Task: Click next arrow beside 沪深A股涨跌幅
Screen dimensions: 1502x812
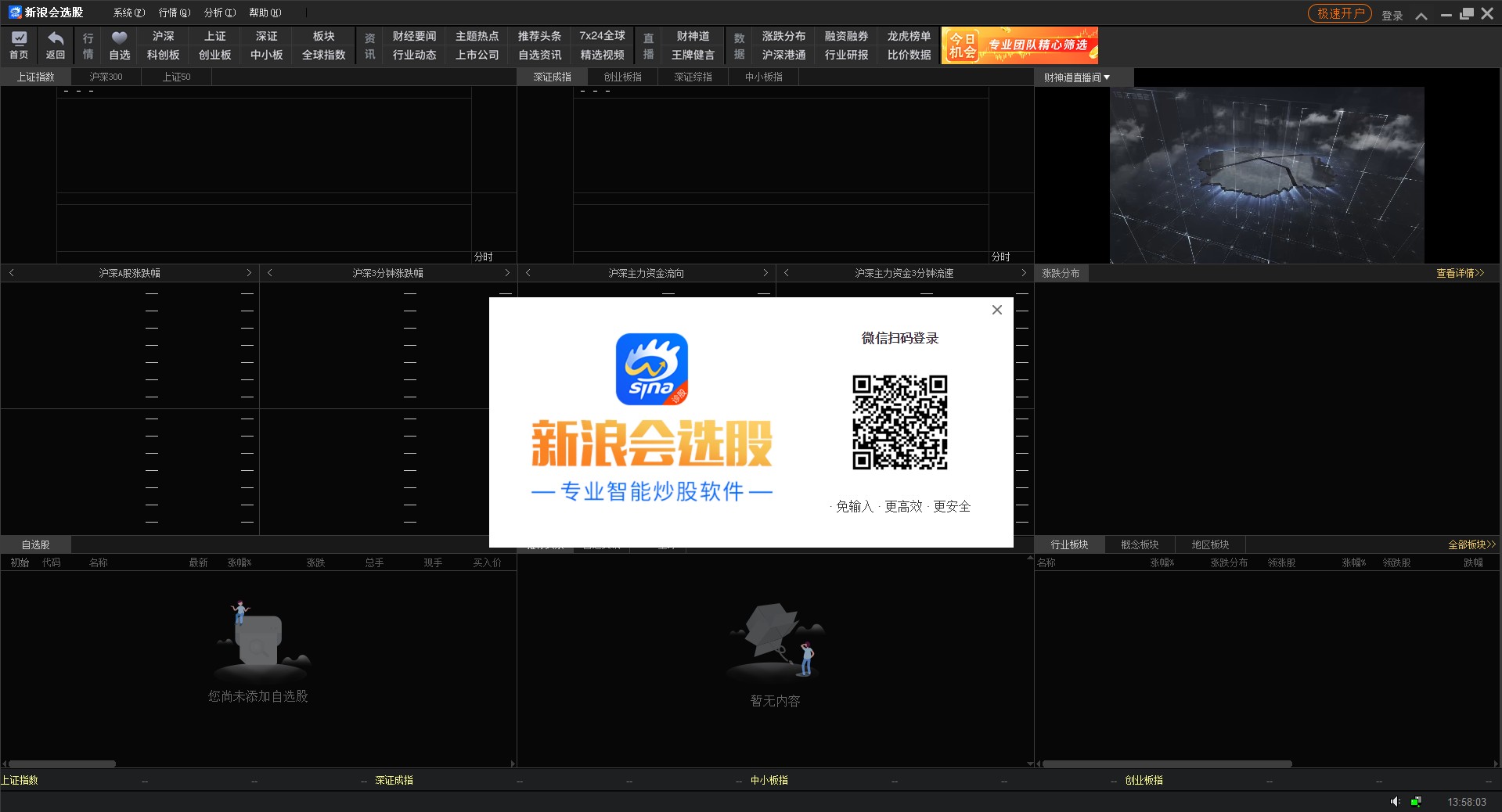Action: (249, 273)
